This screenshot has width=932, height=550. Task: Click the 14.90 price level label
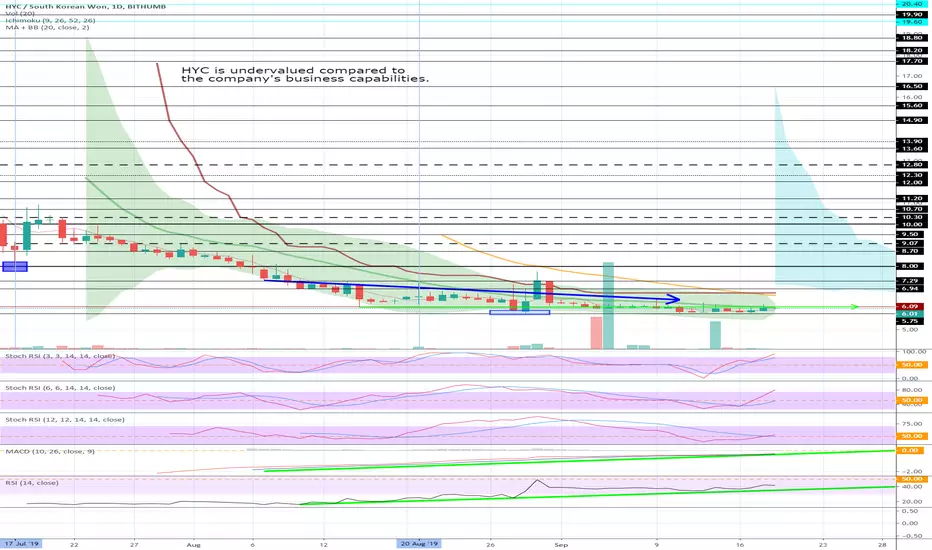click(x=912, y=120)
